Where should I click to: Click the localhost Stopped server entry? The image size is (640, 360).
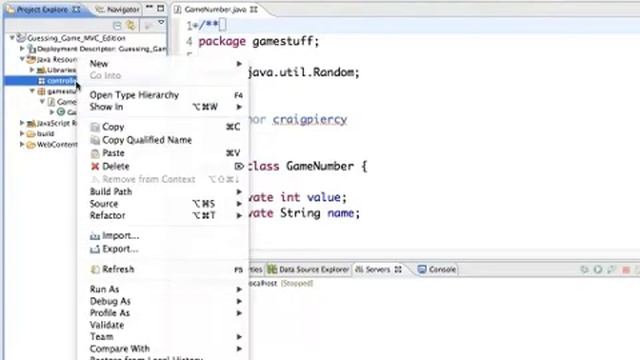(280, 283)
